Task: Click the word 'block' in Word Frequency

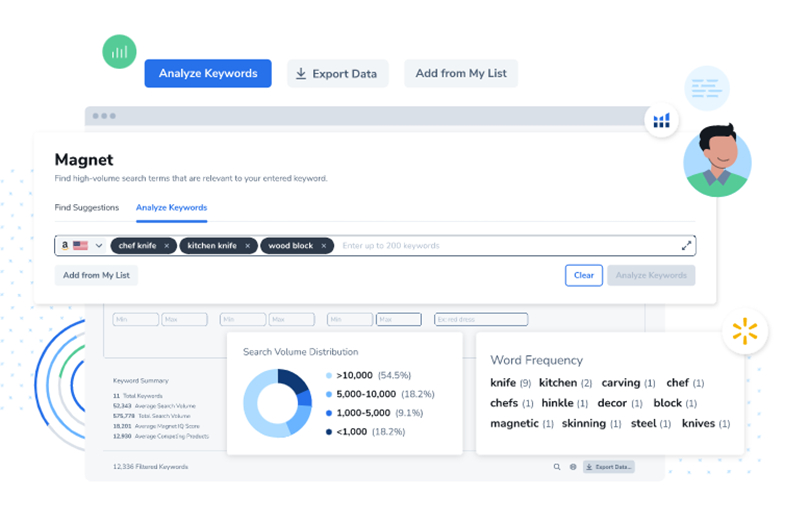Action: 668,403
